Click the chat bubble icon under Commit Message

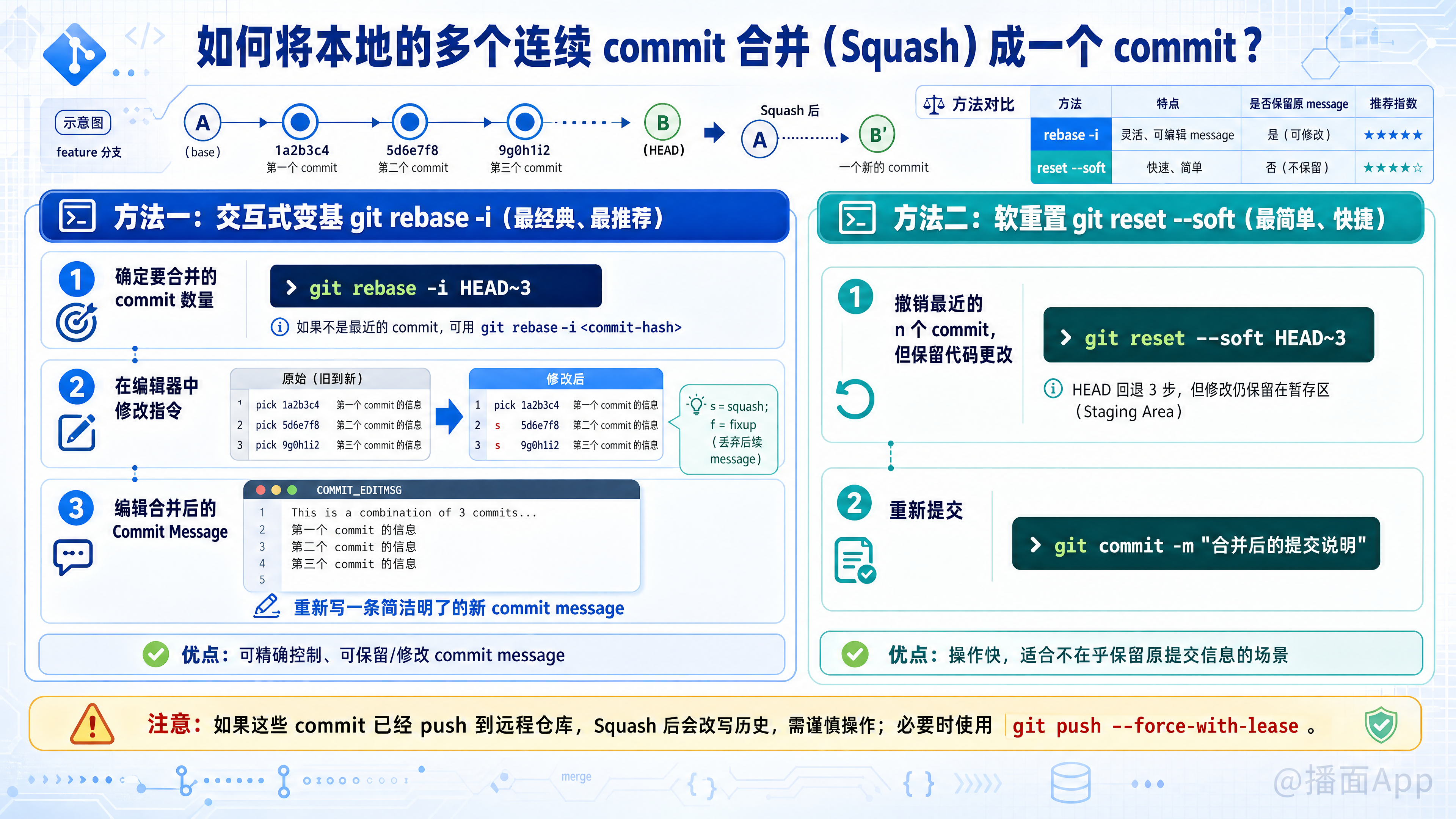(x=73, y=557)
